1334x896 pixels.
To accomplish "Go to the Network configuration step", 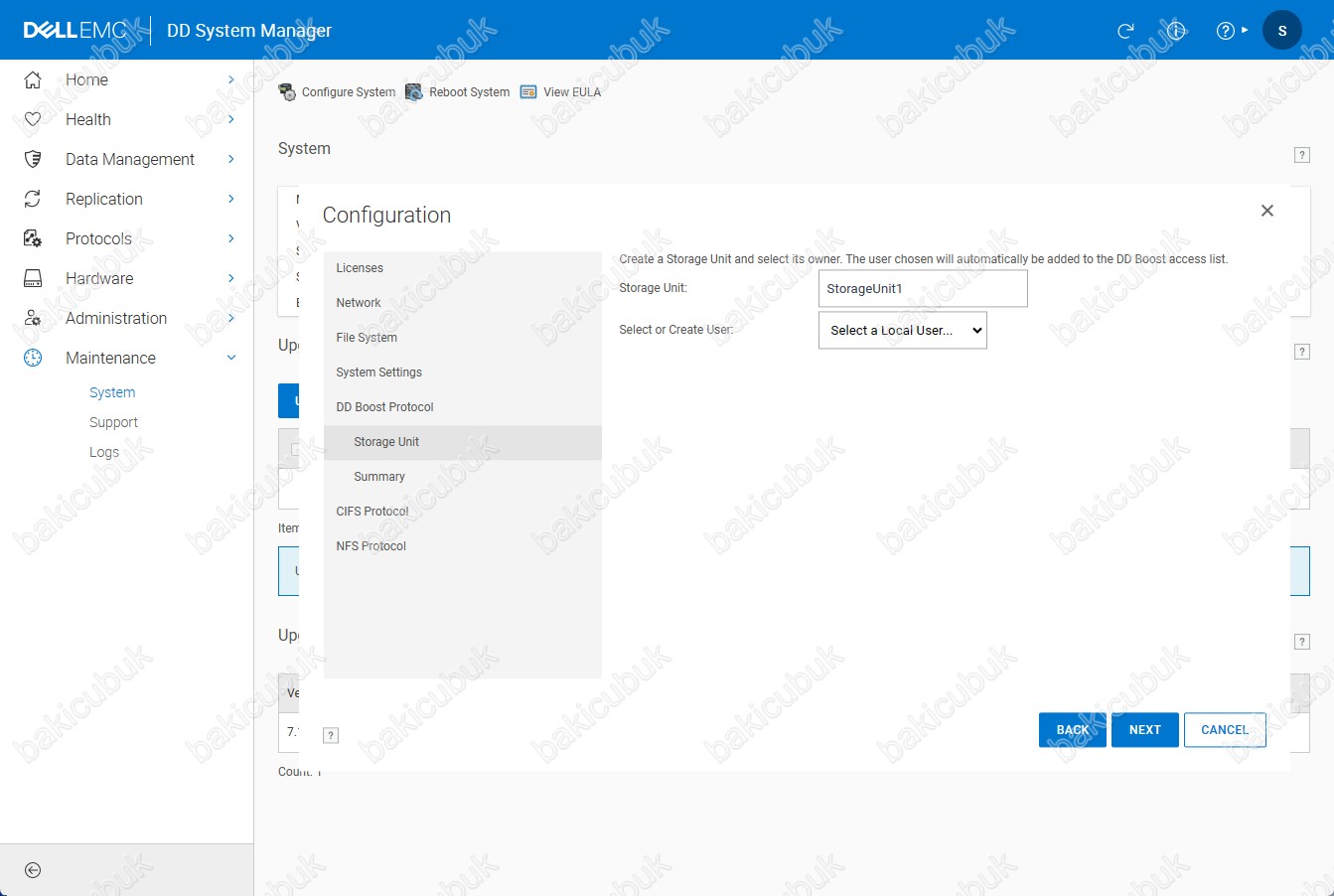I will (x=463, y=303).
